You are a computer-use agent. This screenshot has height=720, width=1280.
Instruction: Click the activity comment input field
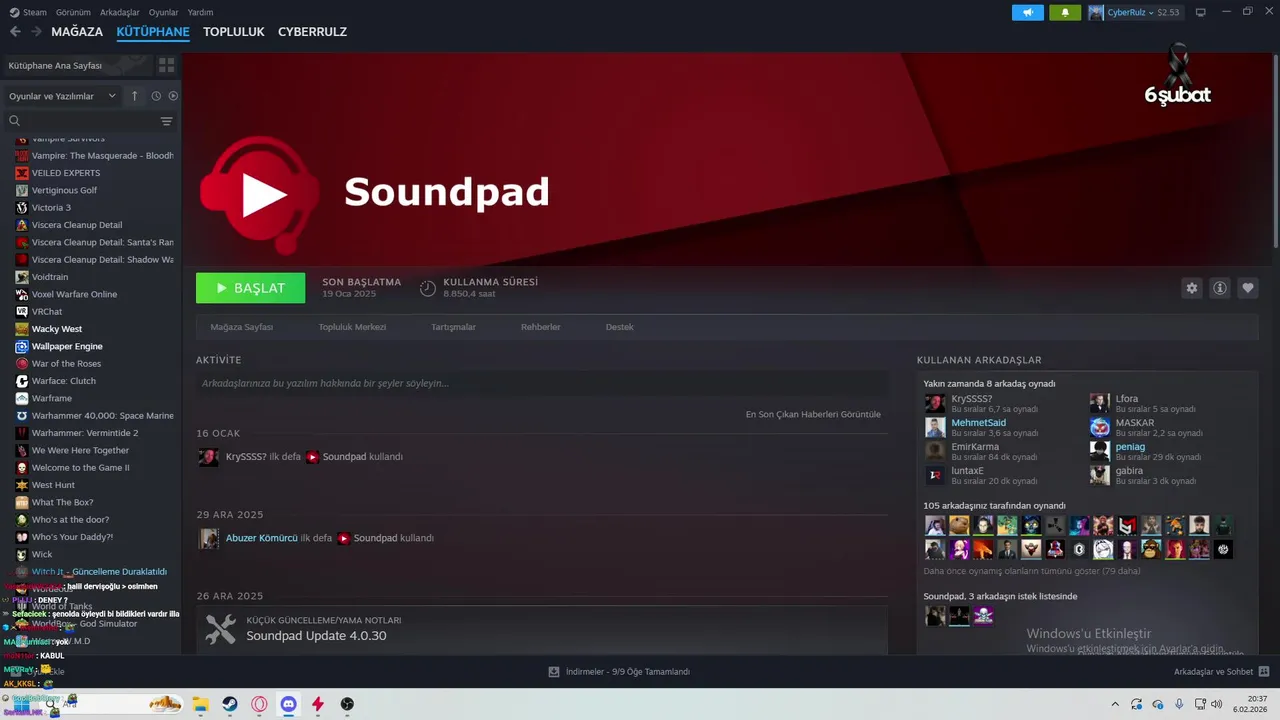pyautogui.click(x=542, y=383)
